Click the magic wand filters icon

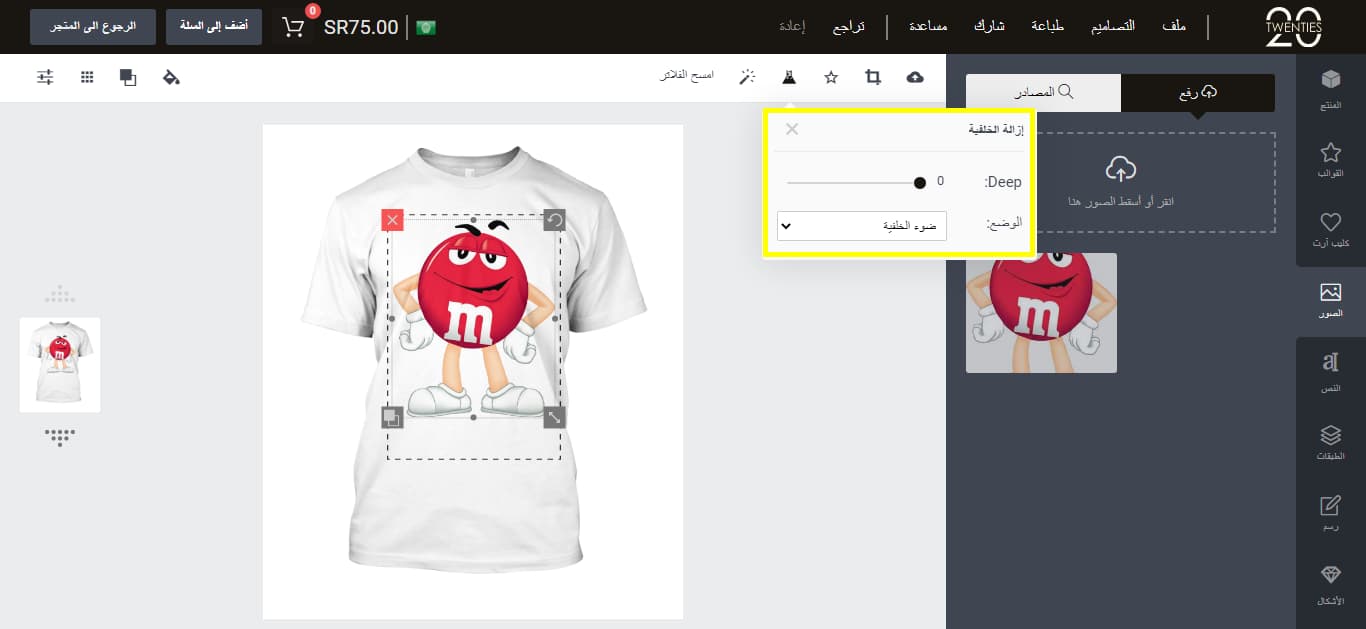point(747,77)
